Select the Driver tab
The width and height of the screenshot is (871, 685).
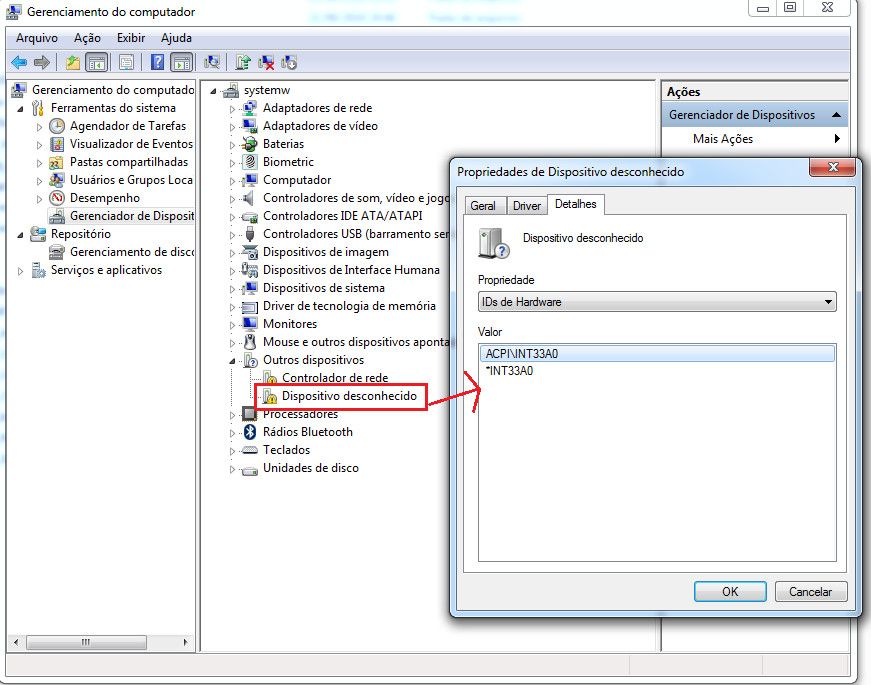(x=527, y=205)
